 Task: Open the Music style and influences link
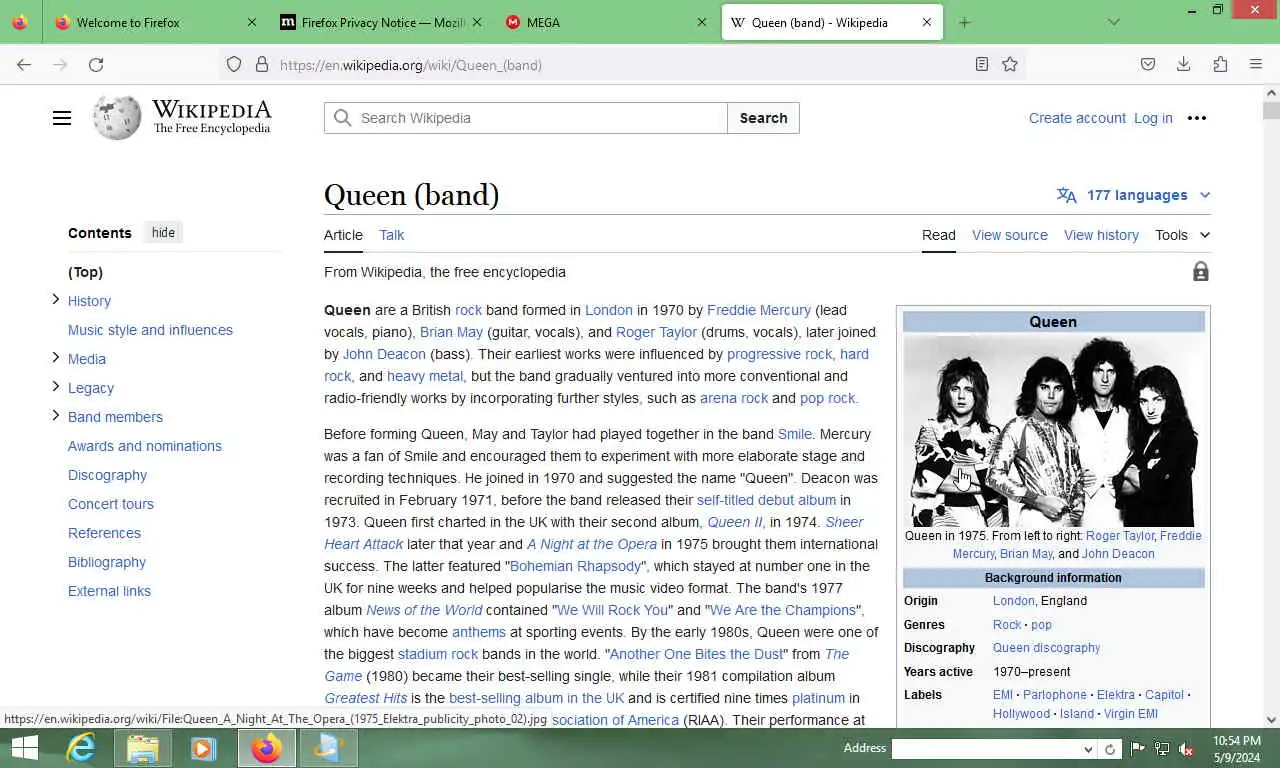click(150, 330)
